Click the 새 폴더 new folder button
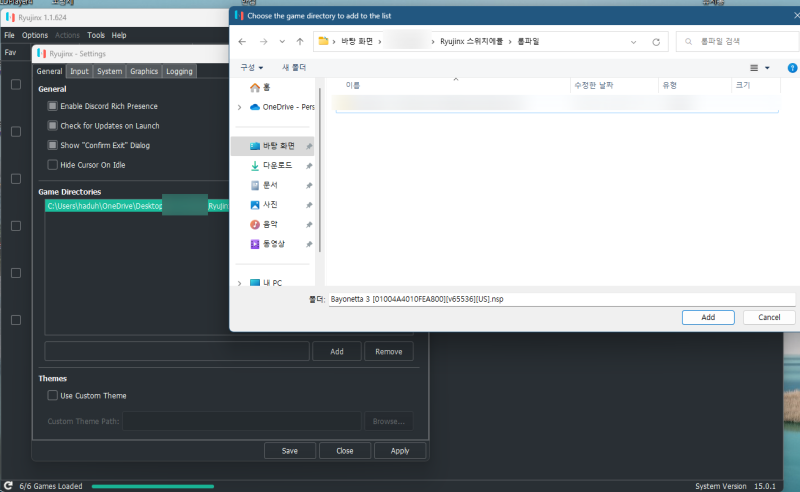Image resolution: width=800 pixels, height=492 pixels. [294, 67]
